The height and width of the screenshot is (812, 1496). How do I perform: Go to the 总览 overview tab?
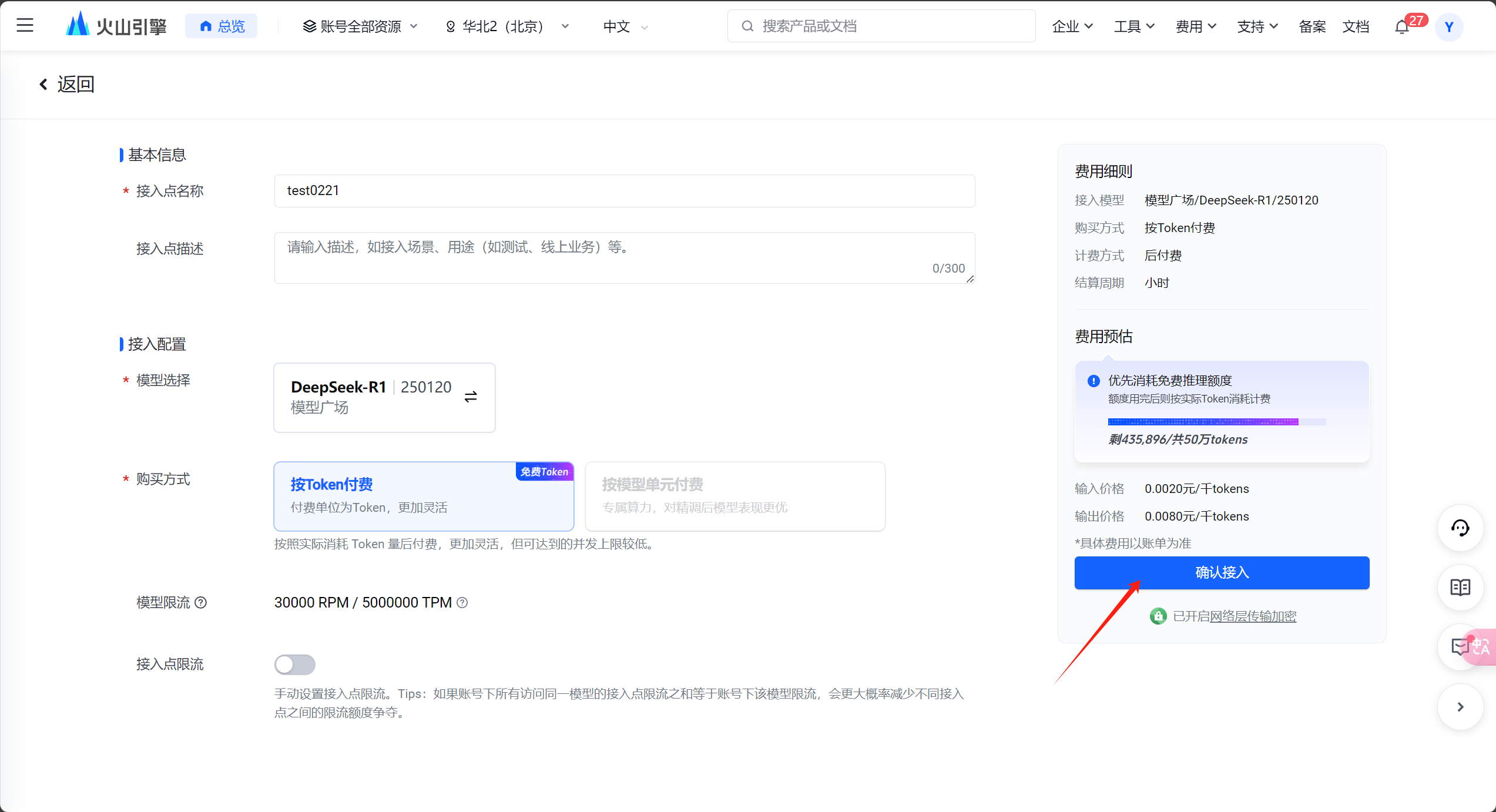[x=222, y=26]
